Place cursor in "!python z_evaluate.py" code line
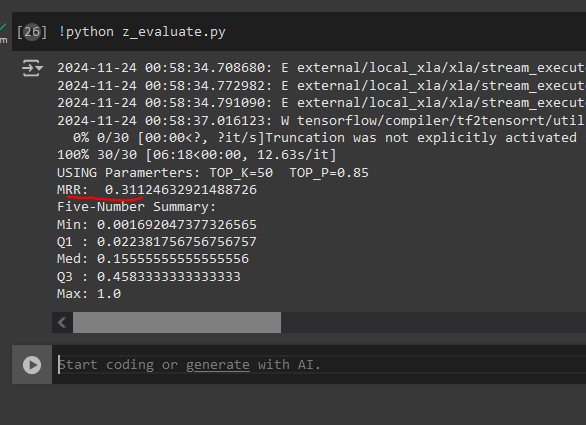This screenshot has width=586, height=425. point(142,32)
